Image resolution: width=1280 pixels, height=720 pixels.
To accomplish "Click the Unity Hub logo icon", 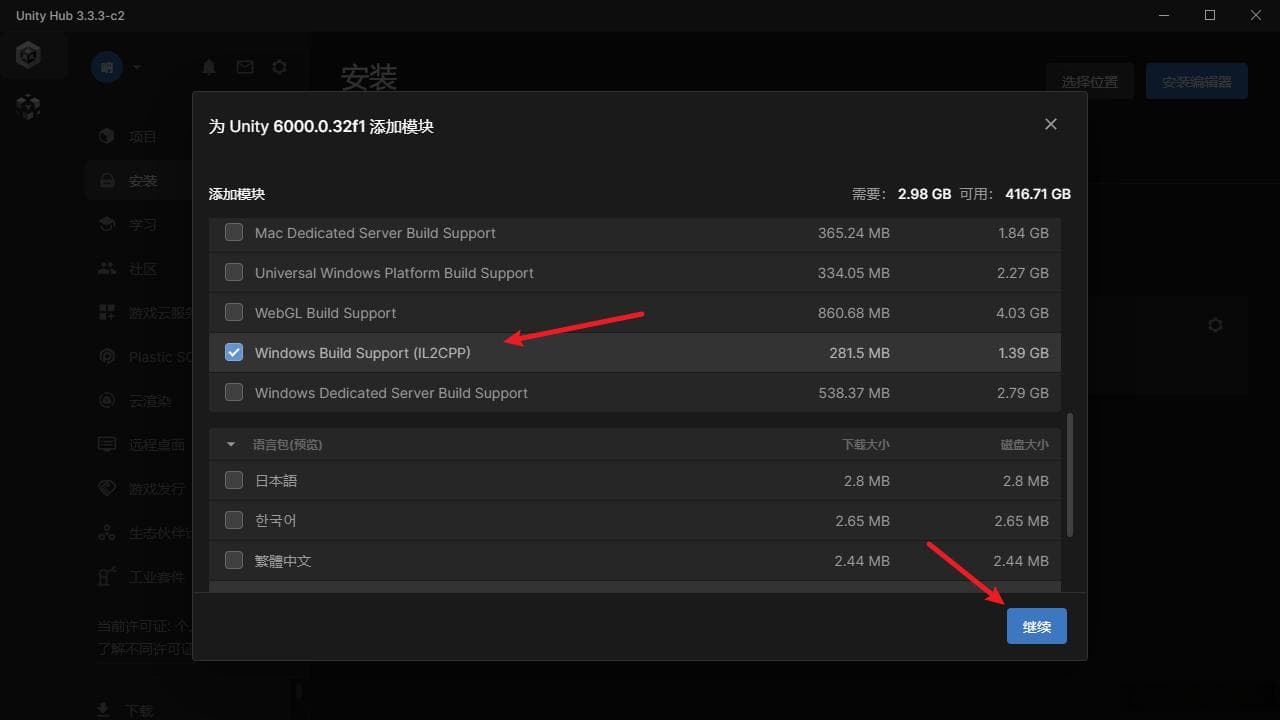I will click(29, 56).
